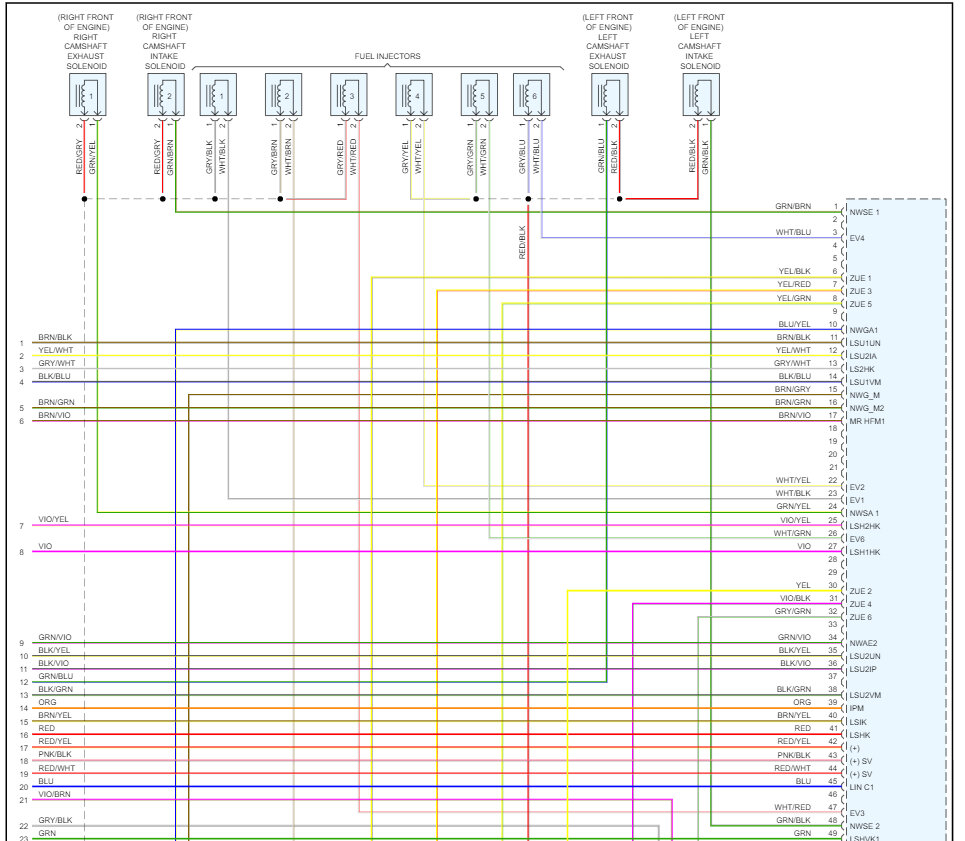
Task: Click the right camshaft exhaust solenoid symbol
Action: [87, 94]
